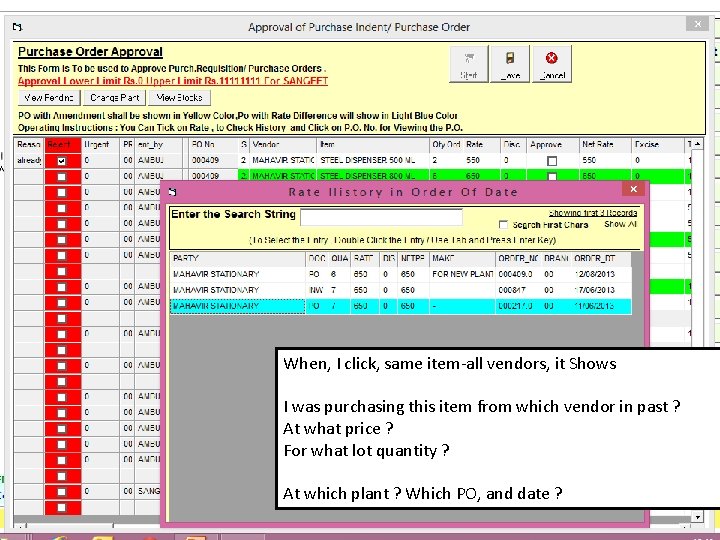Click 'FOR NEW PLANT' in MAKE column

coord(462,274)
